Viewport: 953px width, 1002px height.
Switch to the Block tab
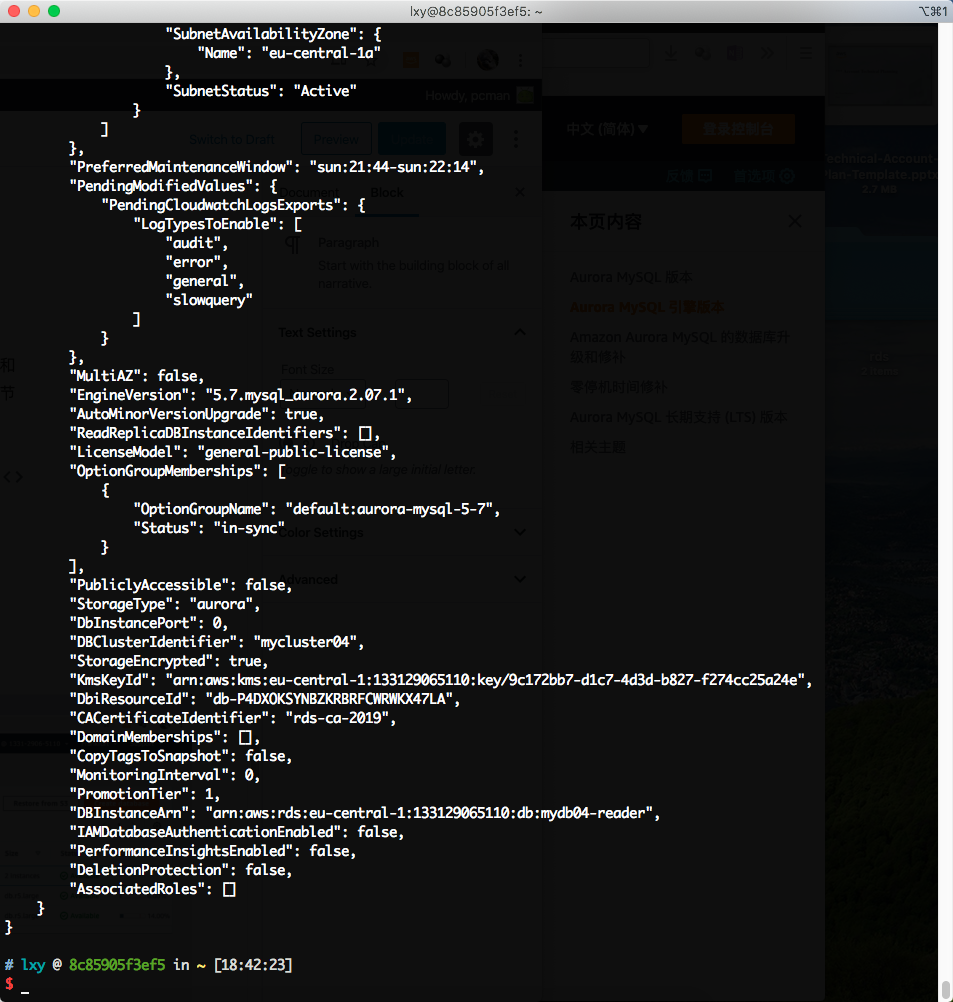tap(387, 192)
